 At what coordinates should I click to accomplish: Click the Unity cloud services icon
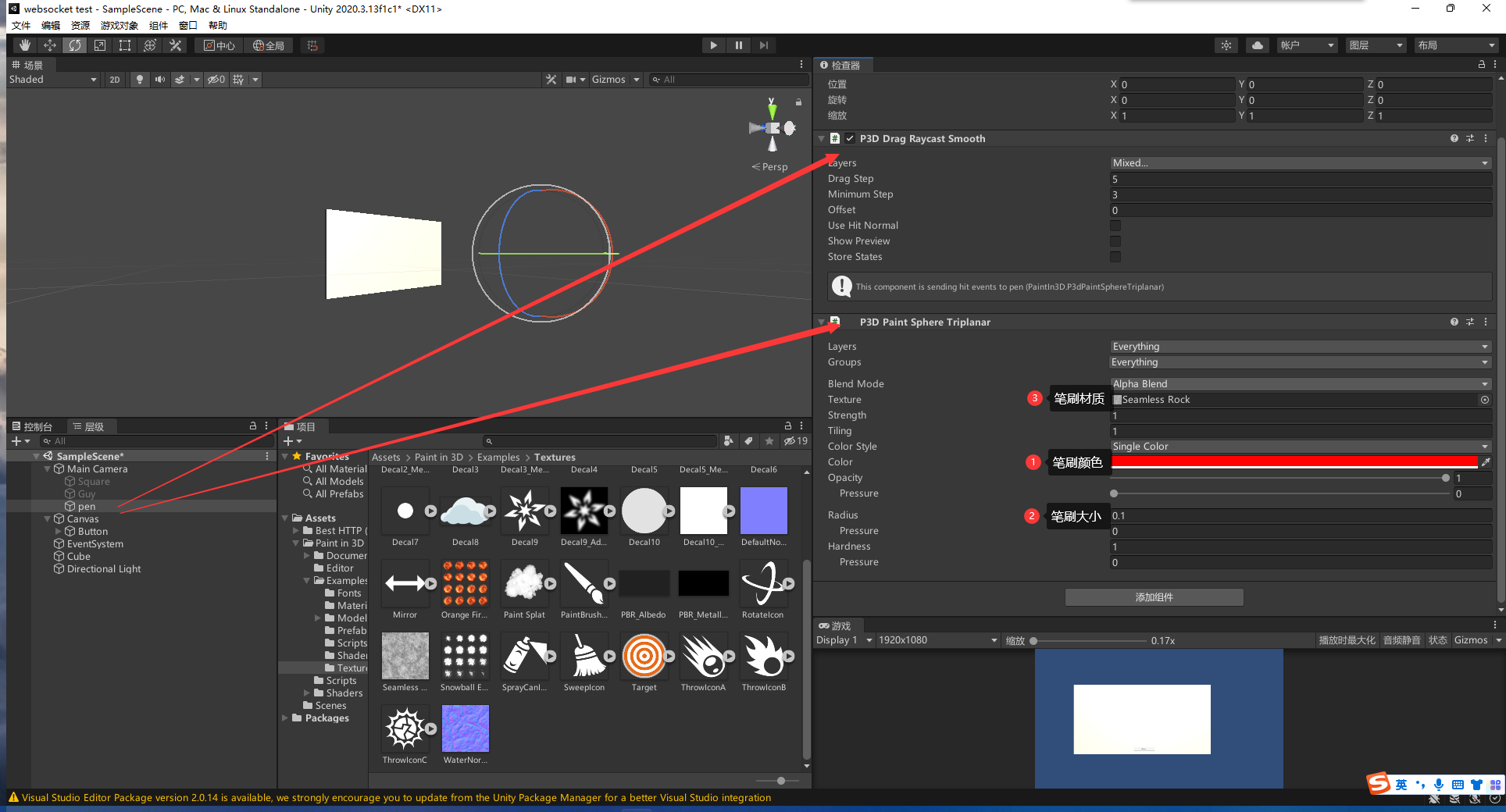(1257, 45)
